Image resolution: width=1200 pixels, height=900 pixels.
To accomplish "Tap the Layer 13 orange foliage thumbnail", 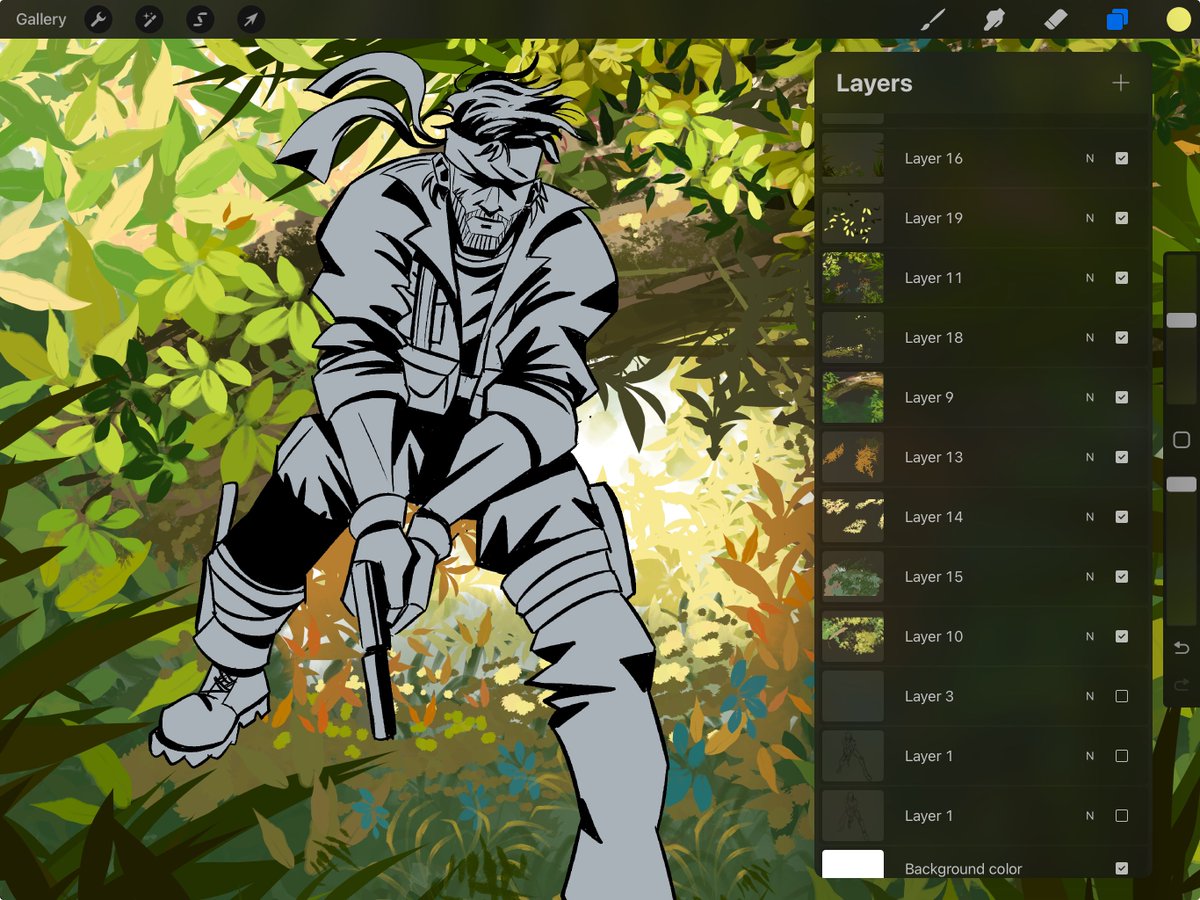I will pyautogui.click(x=853, y=457).
